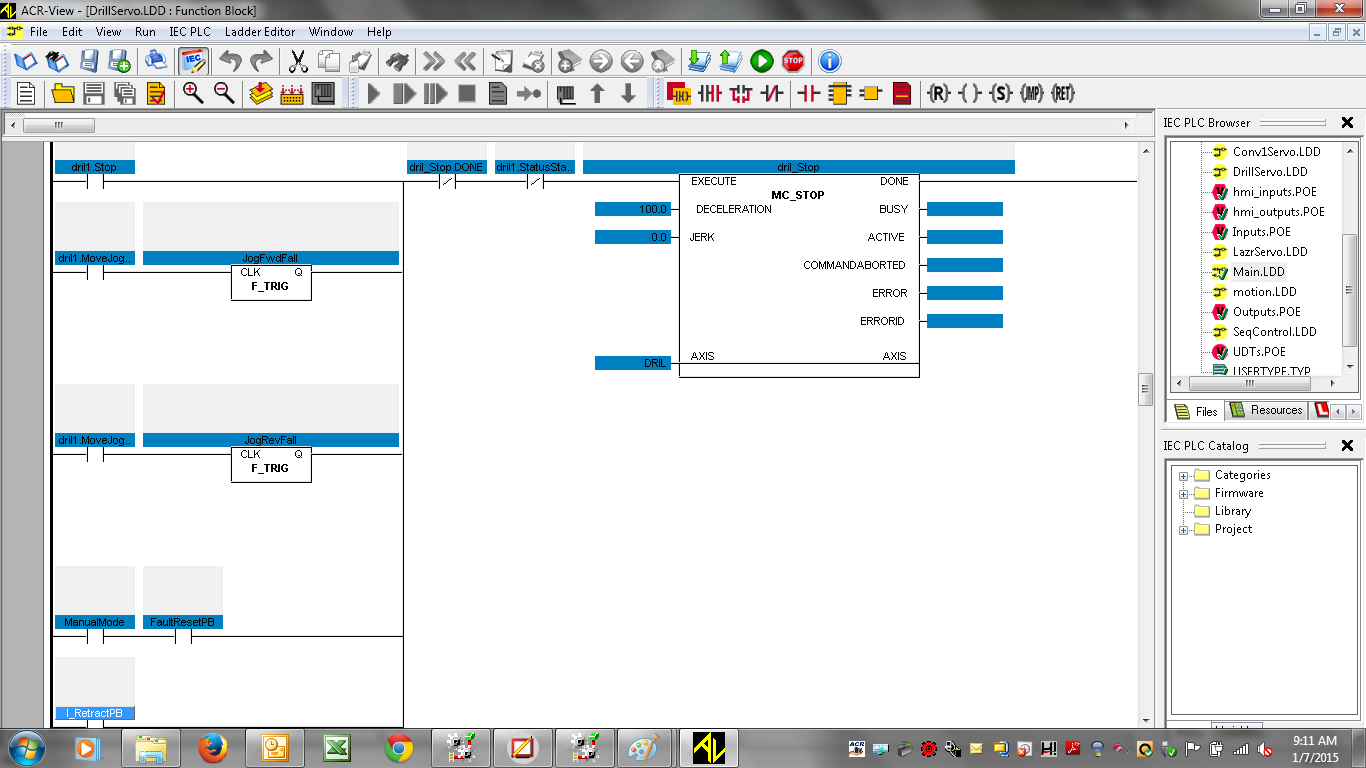This screenshot has height=768, width=1366.
Task: Click the green Run play icon
Action: pos(762,62)
